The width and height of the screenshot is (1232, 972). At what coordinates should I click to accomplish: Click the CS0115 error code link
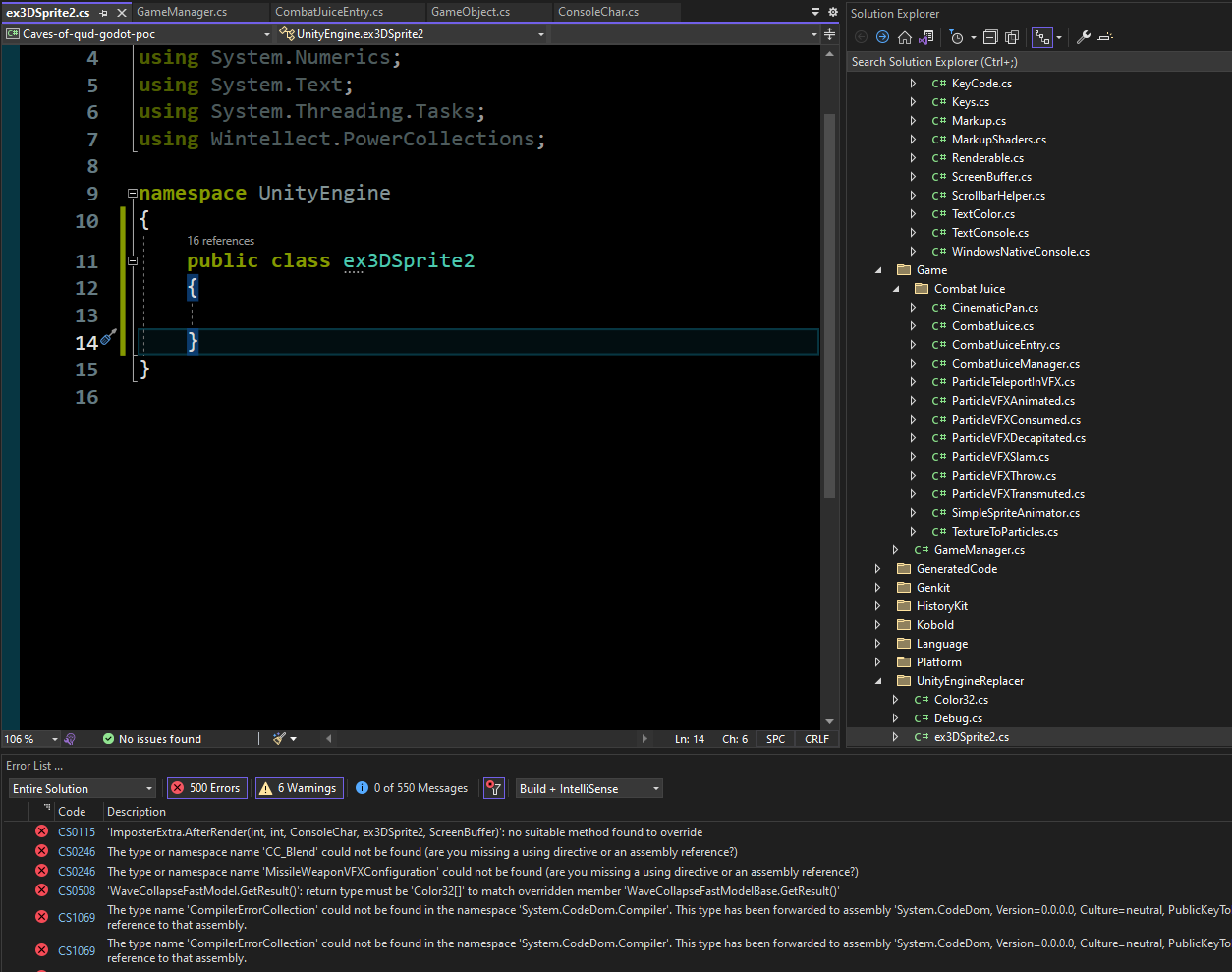click(x=77, y=832)
